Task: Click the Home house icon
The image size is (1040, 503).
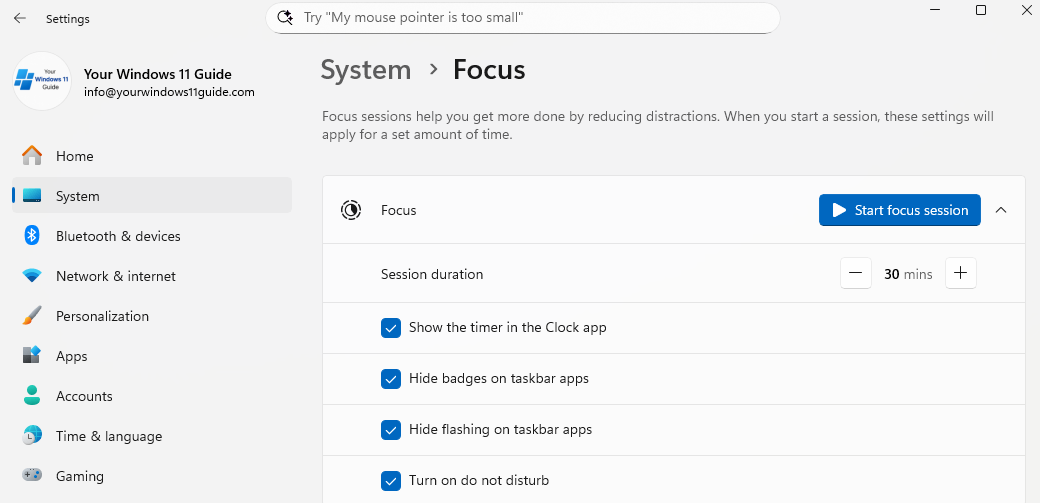Action: pos(32,156)
